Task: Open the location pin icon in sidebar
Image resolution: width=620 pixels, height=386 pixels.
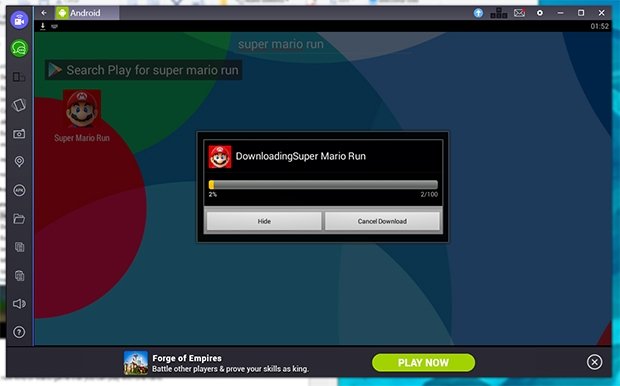Action: (x=19, y=161)
